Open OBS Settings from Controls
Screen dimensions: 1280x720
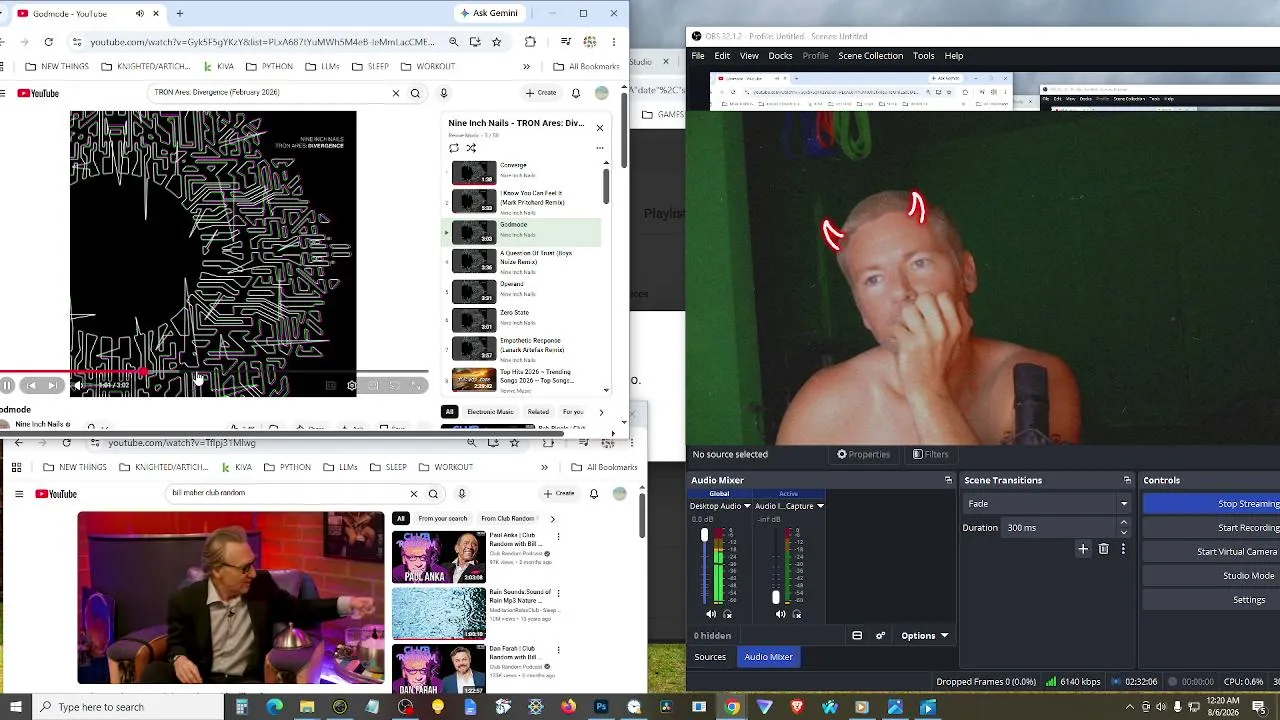click(x=1212, y=600)
